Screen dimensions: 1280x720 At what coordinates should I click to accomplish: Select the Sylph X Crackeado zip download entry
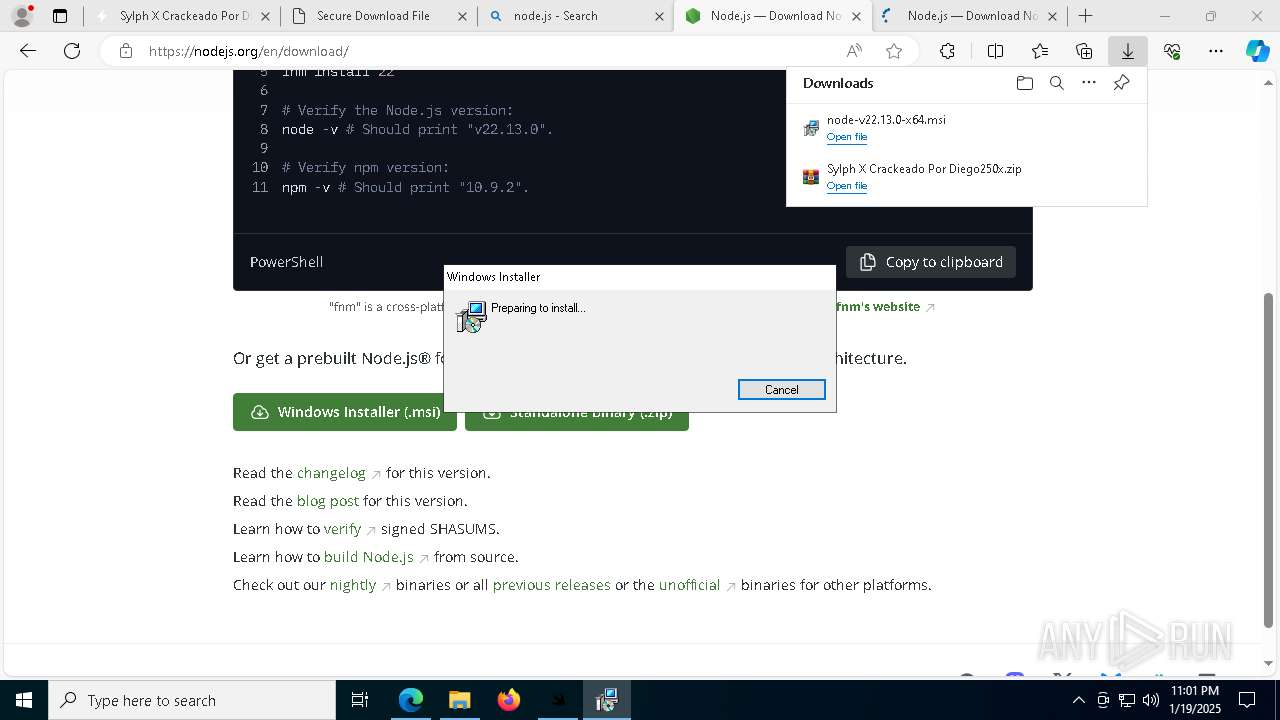[x=966, y=177]
